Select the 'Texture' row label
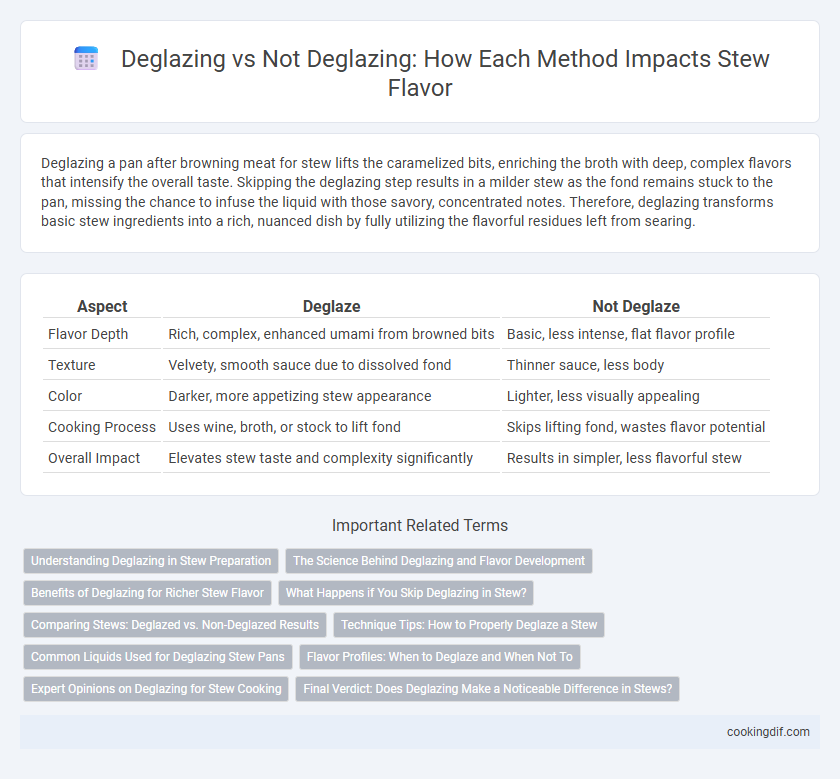This screenshot has width=840, height=779. click(x=72, y=365)
